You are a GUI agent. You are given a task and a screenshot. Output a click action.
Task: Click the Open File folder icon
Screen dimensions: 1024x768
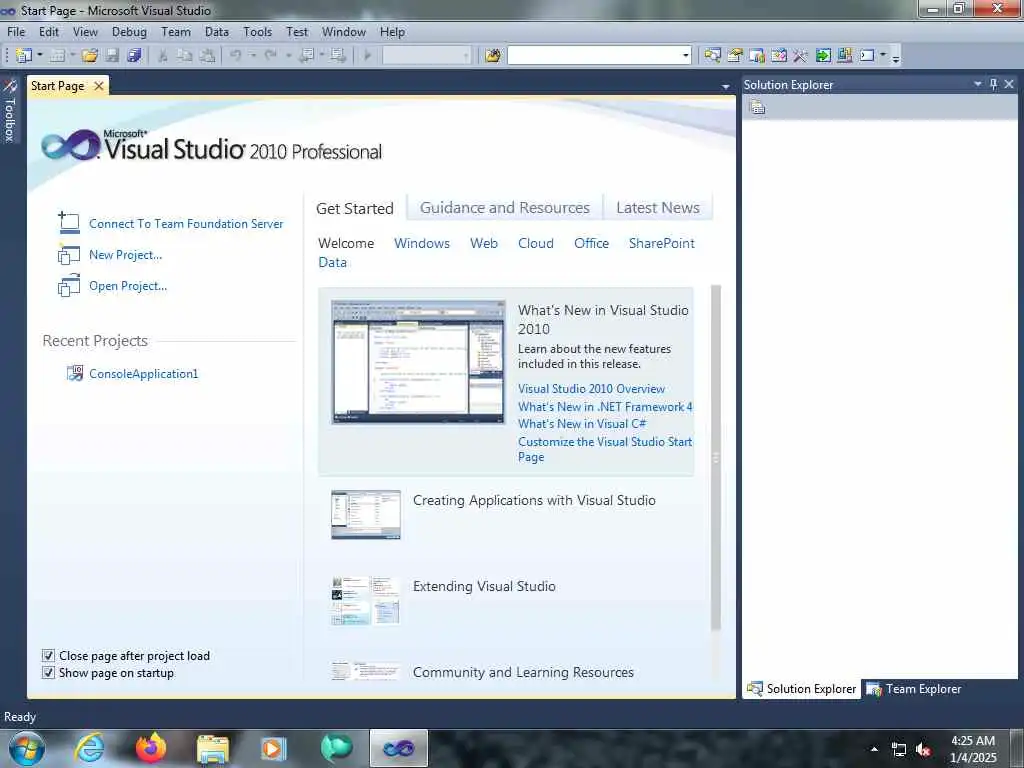[x=90, y=56]
